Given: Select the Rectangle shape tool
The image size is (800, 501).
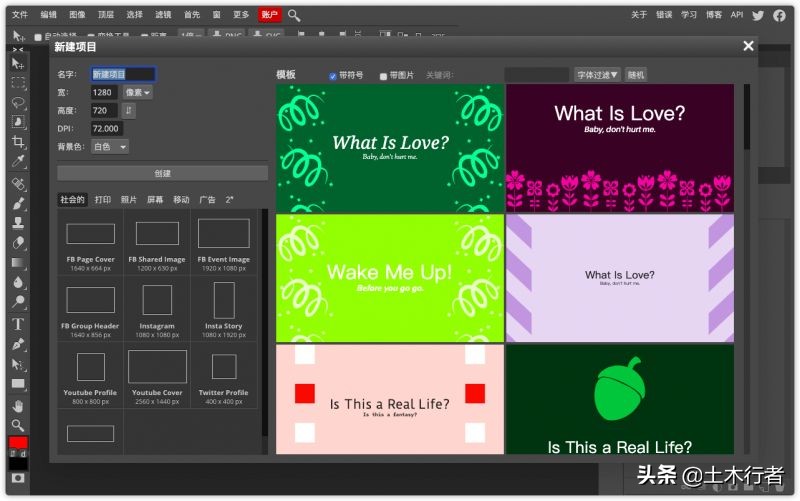Looking at the screenshot, I should [18, 384].
